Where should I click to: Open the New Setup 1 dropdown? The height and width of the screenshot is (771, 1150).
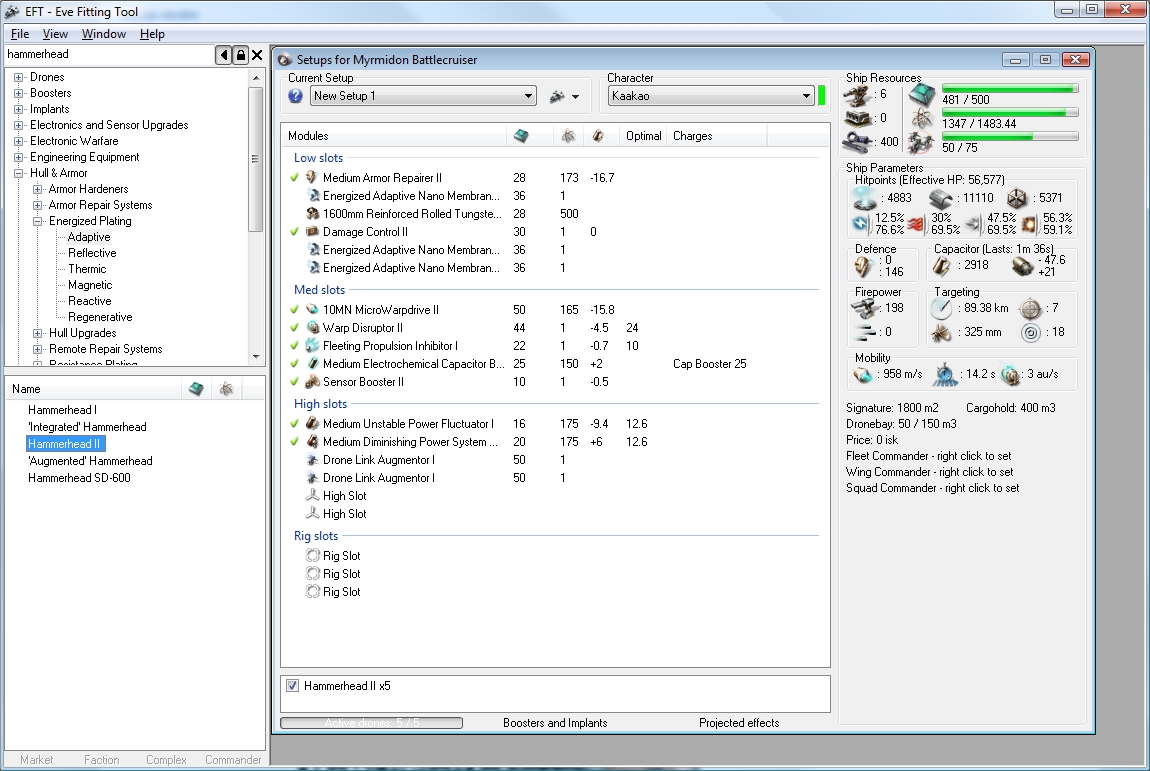coord(423,96)
